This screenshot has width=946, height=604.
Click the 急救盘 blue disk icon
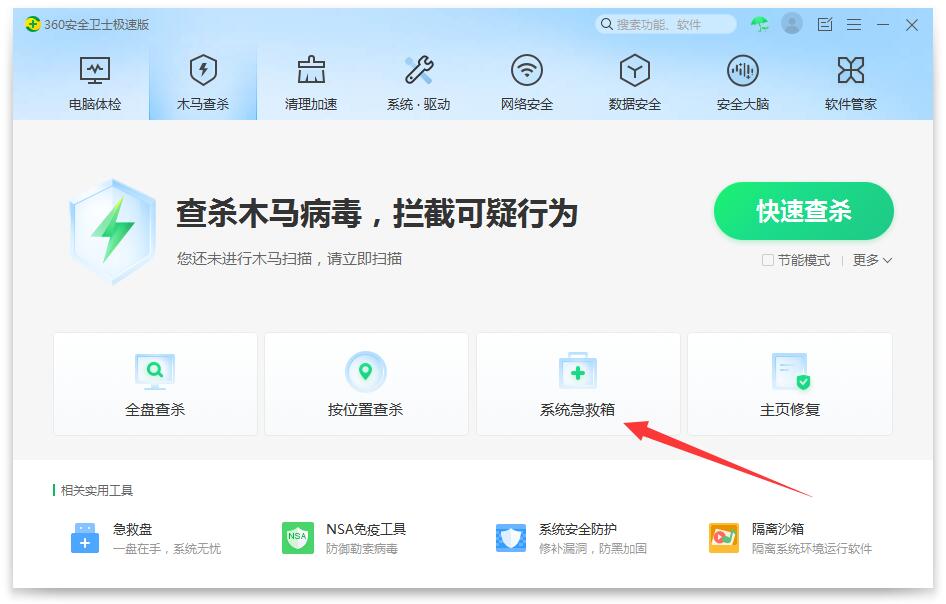pyautogui.click(x=85, y=538)
